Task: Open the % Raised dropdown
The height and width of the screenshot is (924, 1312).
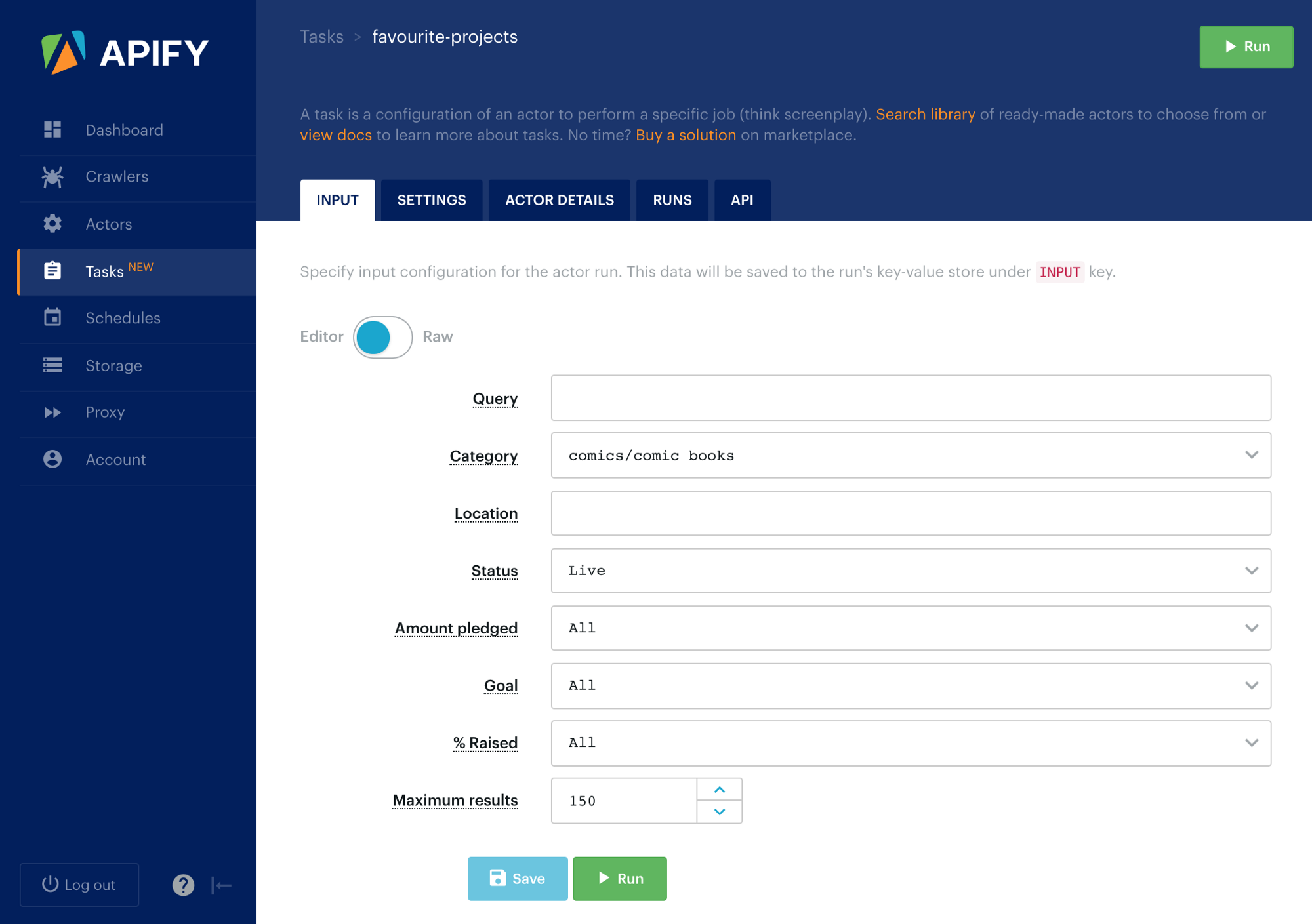Action: point(911,743)
